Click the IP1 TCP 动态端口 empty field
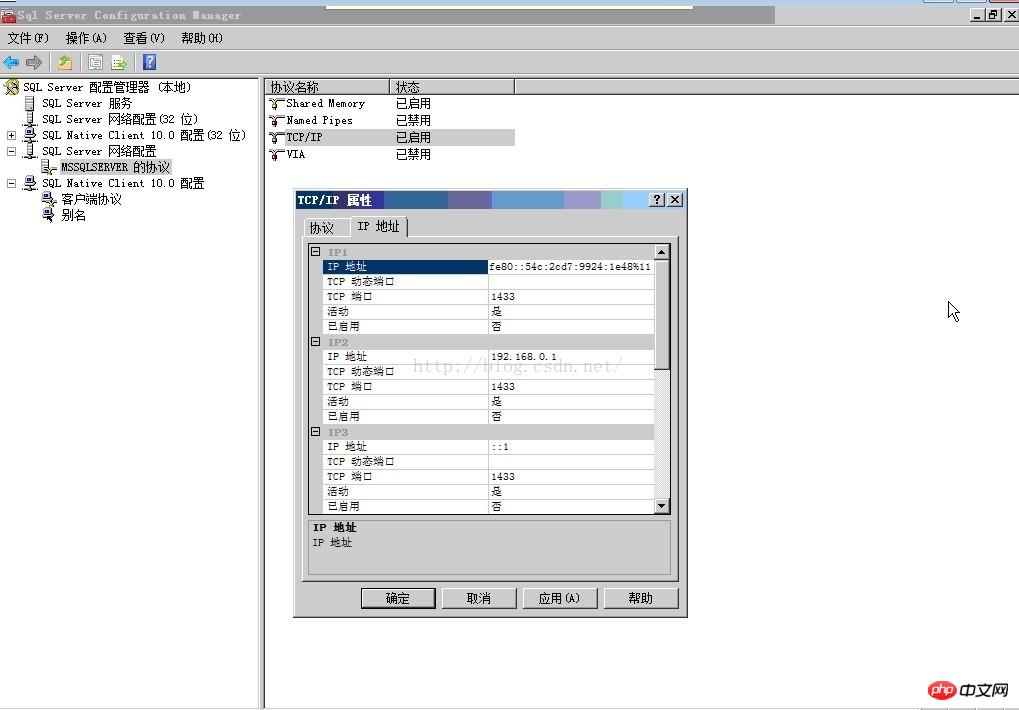The image size is (1019, 710). (571, 281)
